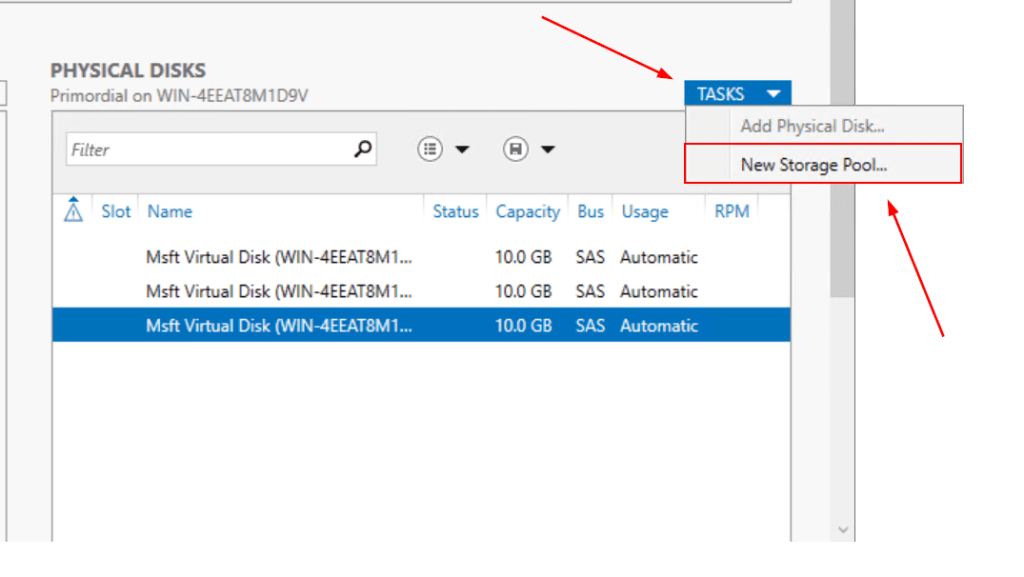Open the TASKS dropdown menu
Viewport: 1024px width, 577px height.
point(737,94)
